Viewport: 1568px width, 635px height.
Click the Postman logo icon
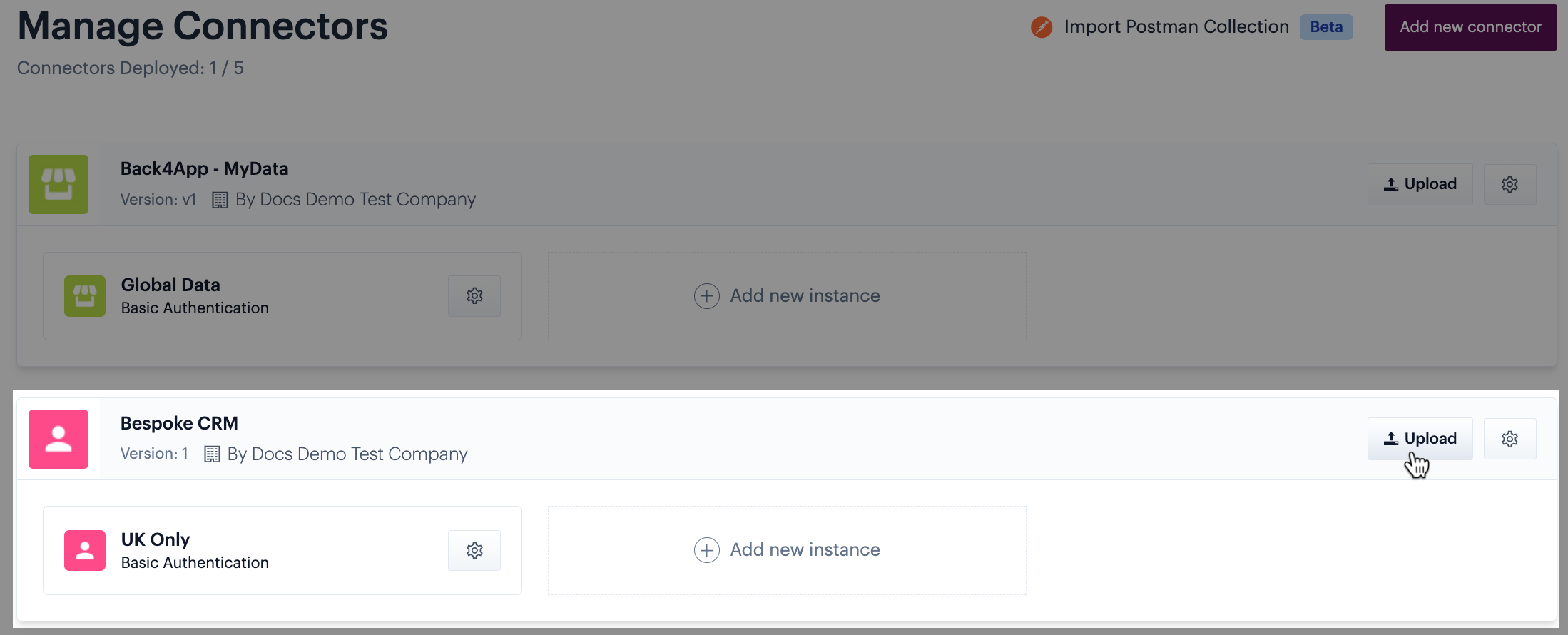point(1042,27)
